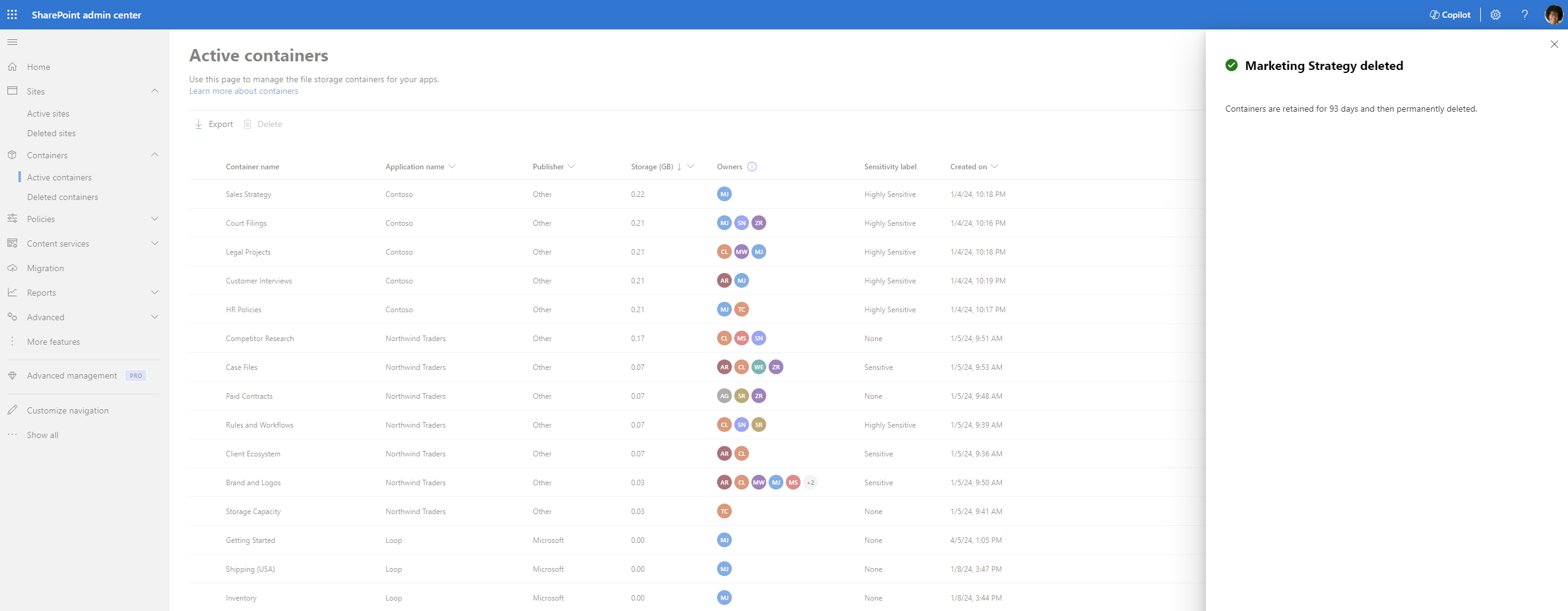
Task: Click the Delete trash can icon
Action: click(247, 124)
